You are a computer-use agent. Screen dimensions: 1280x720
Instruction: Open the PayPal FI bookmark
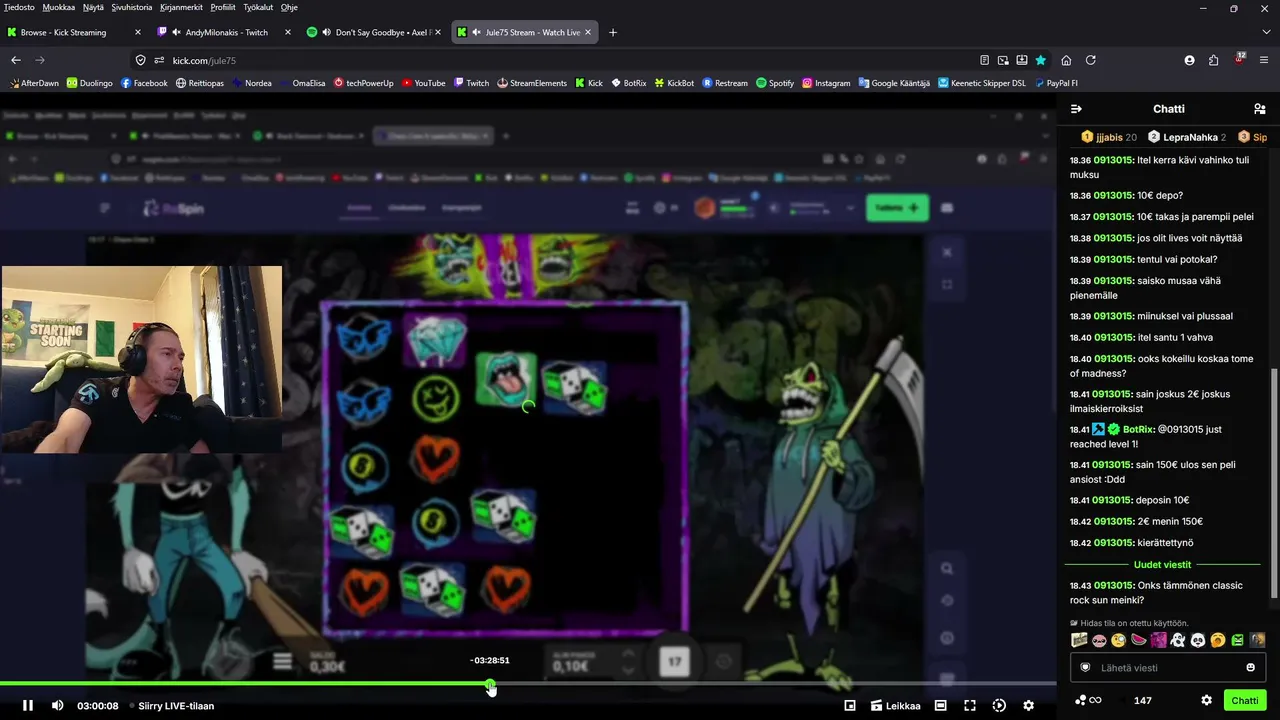(x=1055, y=83)
